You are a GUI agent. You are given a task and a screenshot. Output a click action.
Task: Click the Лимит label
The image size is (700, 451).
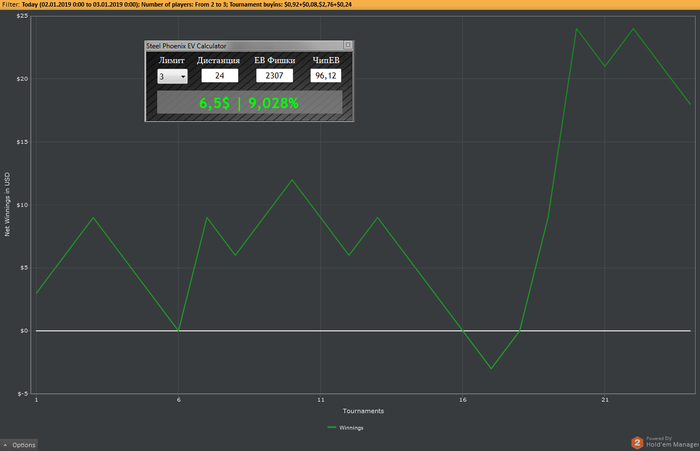tap(172, 60)
